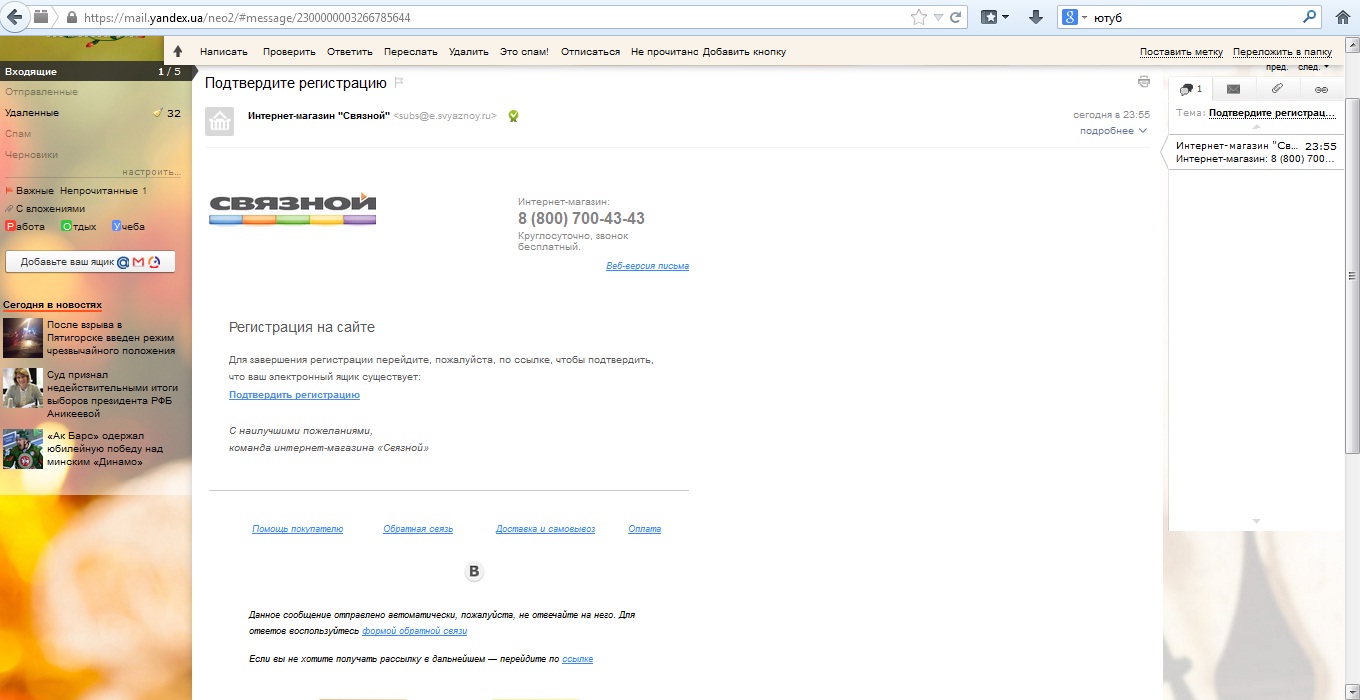Click Добавить кнопку in the toolbar

tap(744, 51)
